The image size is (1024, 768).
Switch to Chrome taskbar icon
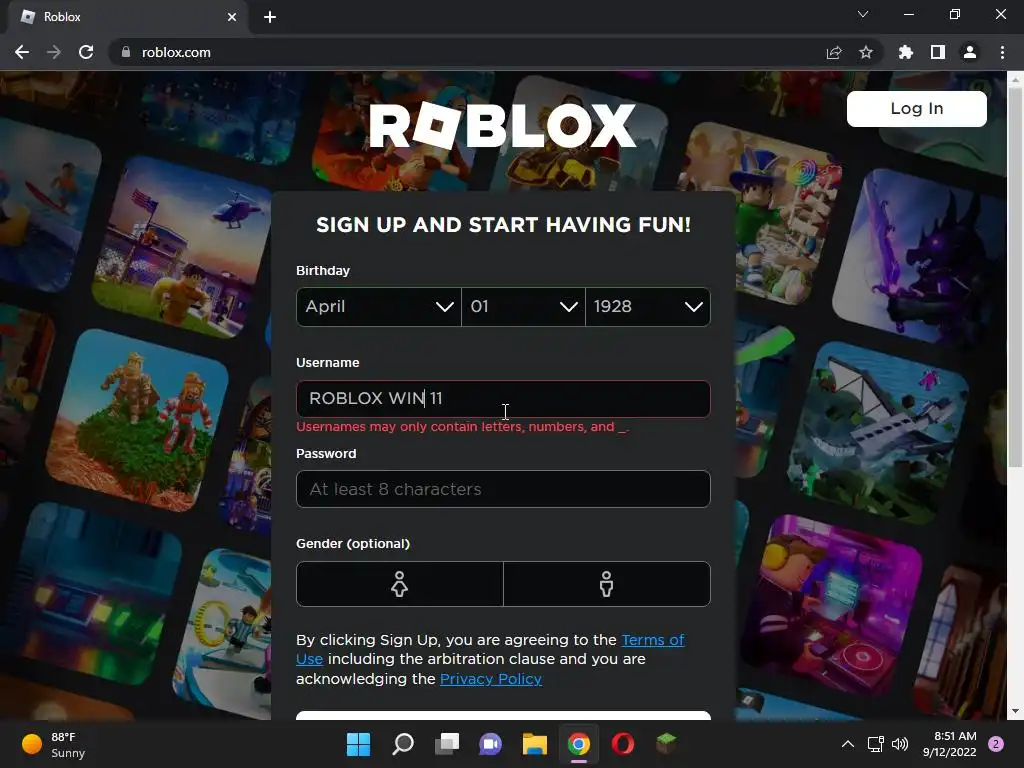click(579, 744)
